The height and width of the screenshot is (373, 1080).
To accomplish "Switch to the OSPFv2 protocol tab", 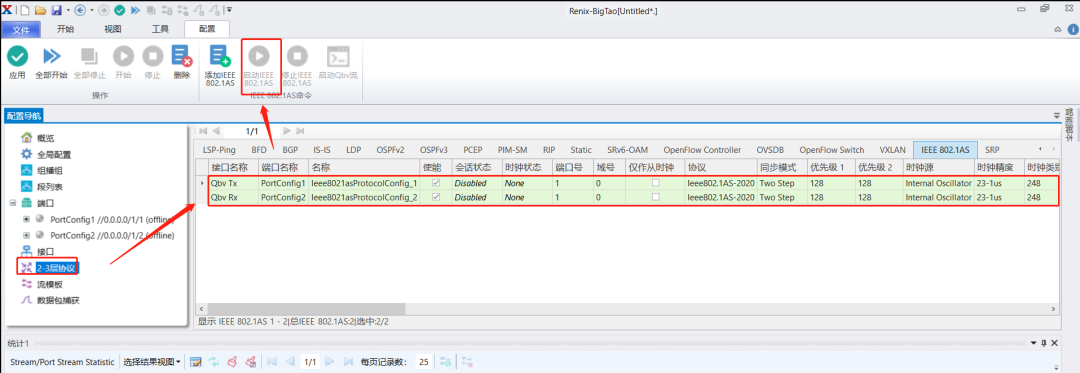I will click(390, 149).
